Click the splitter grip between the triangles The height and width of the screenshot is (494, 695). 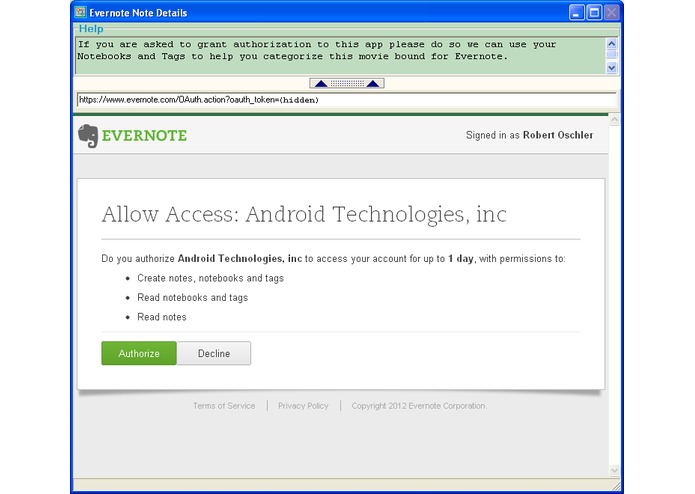(x=347, y=83)
